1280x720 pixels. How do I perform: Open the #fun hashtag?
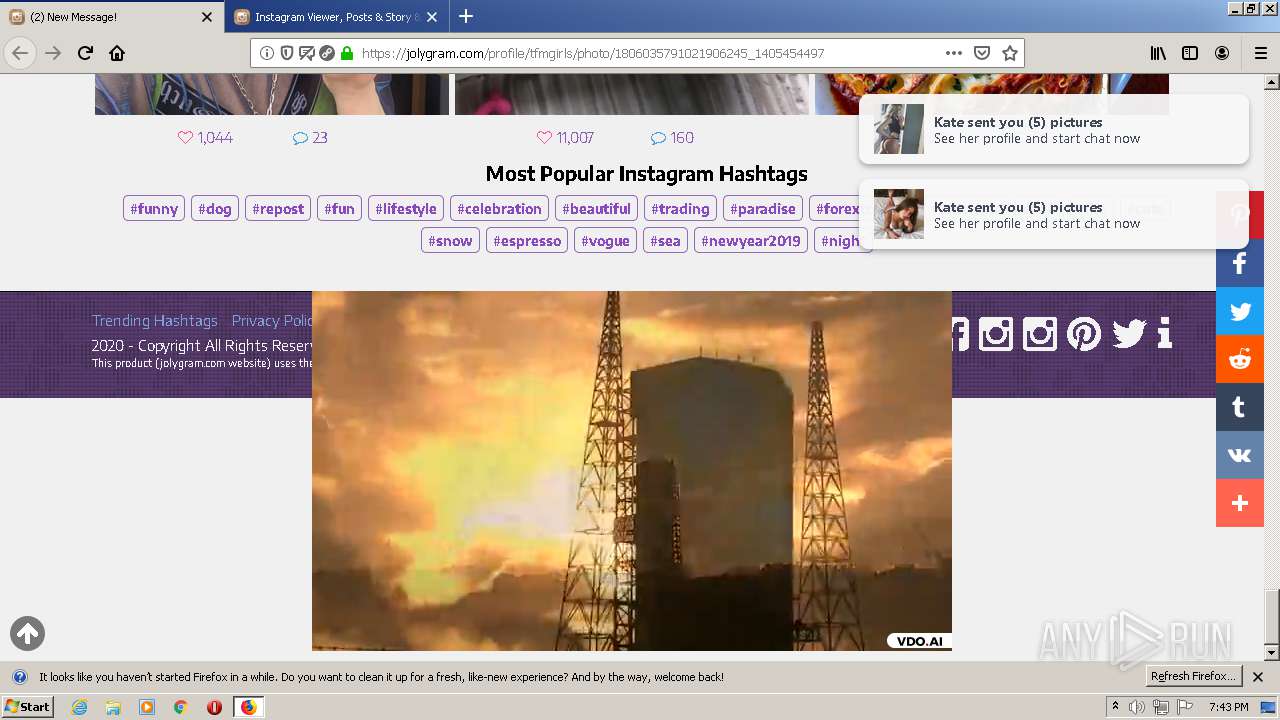(339, 209)
